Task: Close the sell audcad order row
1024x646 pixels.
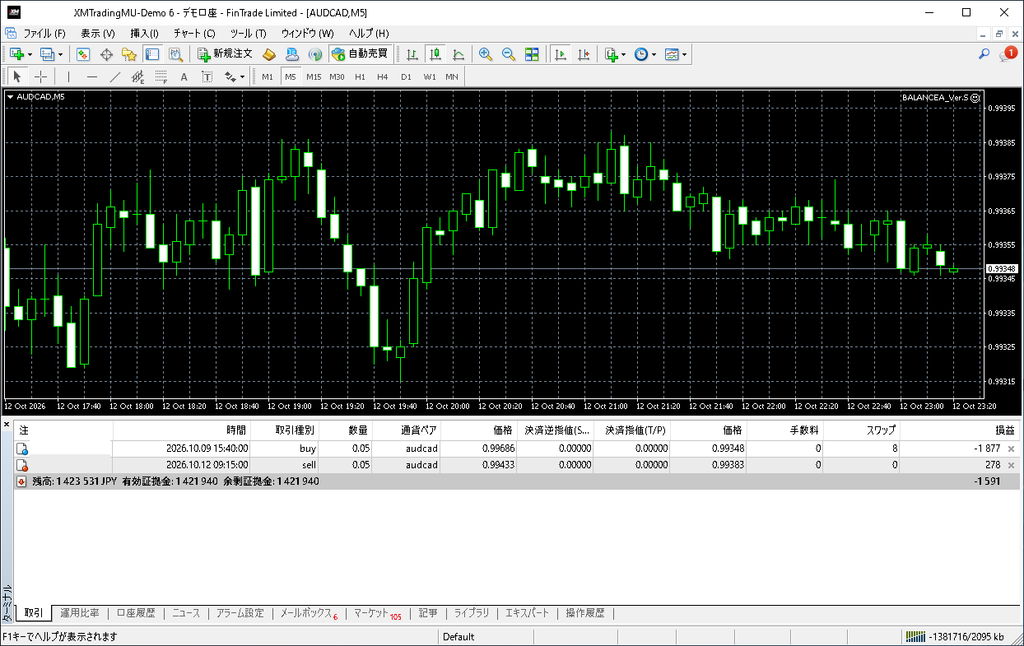Action: [x=1011, y=465]
